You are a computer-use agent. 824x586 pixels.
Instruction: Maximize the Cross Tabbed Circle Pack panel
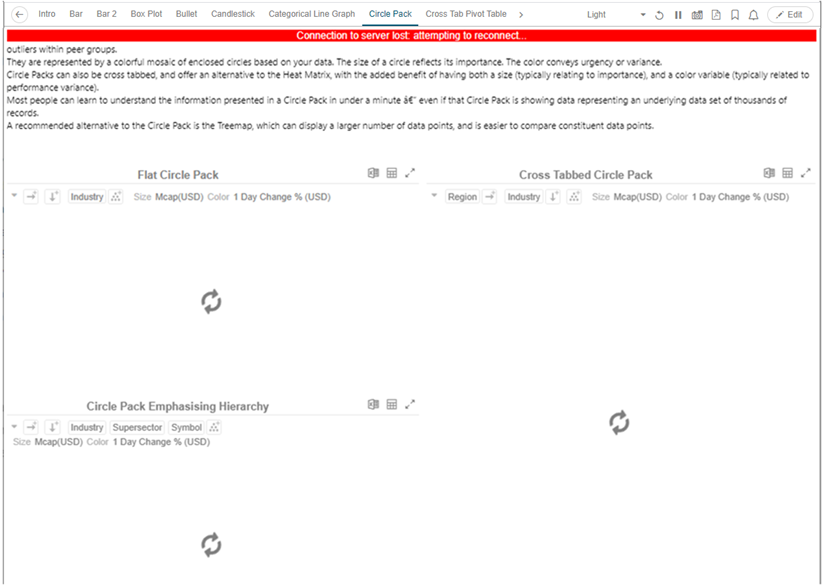coord(806,173)
